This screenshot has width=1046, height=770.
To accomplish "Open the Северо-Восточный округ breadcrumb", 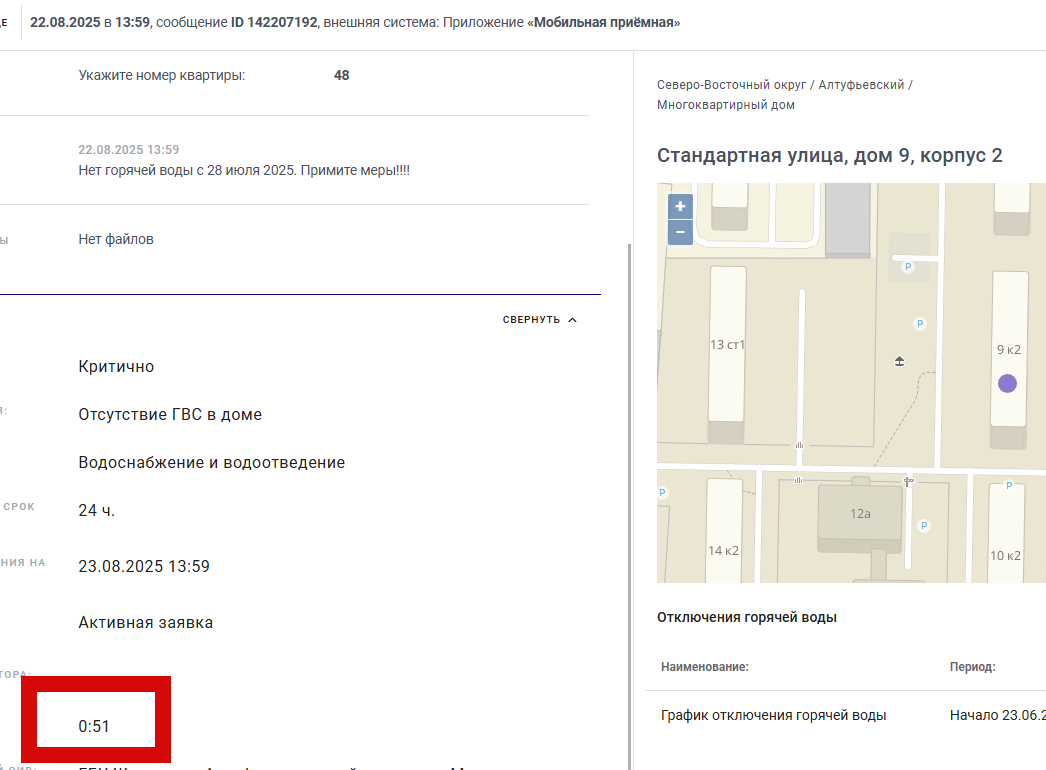I will 731,85.
